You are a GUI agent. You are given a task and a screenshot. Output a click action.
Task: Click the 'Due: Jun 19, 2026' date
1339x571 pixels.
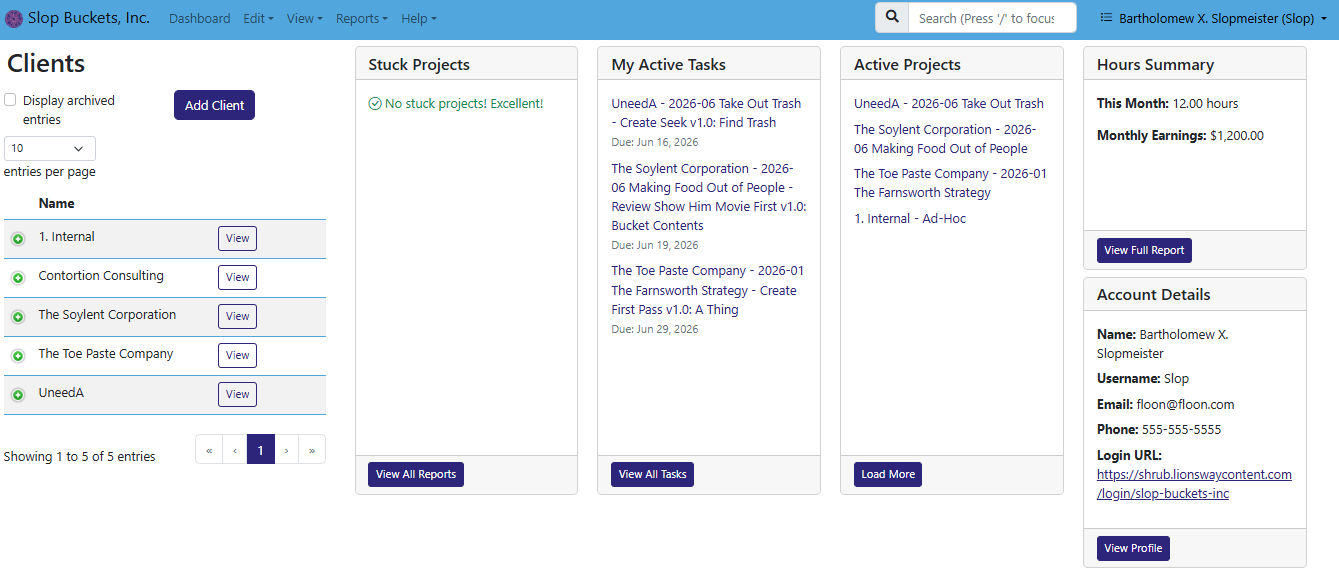click(655, 245)
